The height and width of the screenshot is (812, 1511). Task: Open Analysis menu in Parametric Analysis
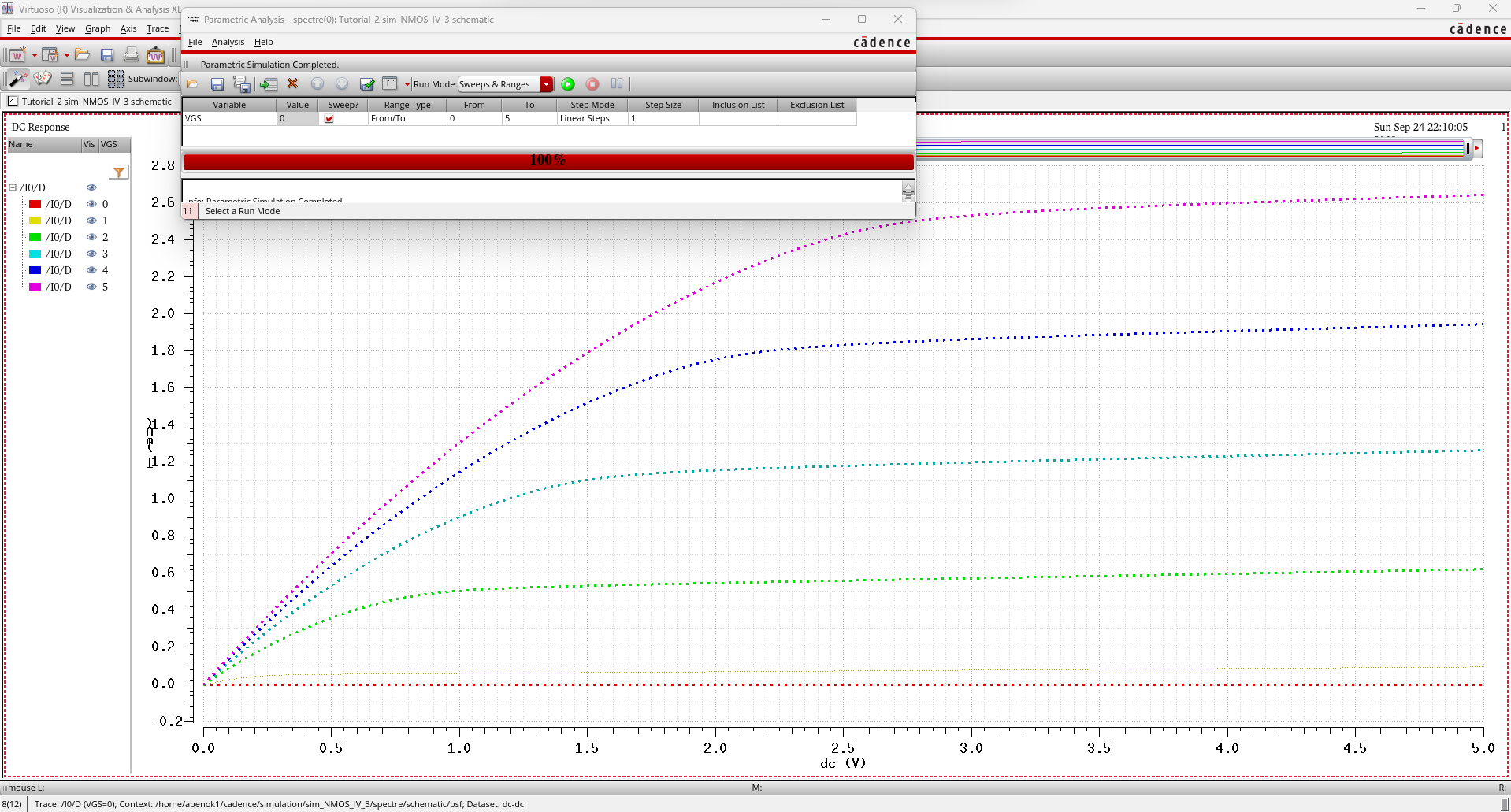click(228, 42)
